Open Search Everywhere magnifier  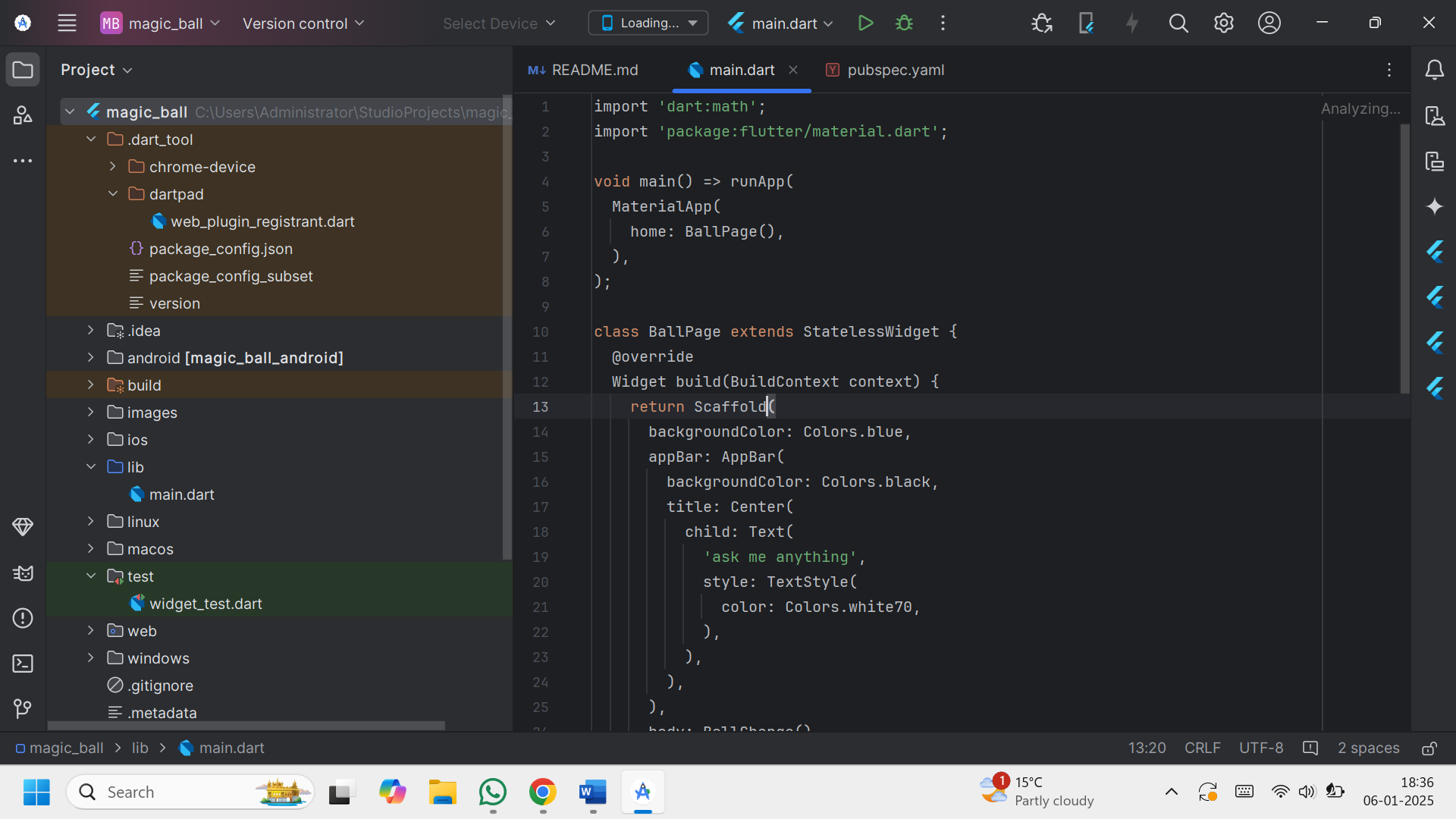1178,23
